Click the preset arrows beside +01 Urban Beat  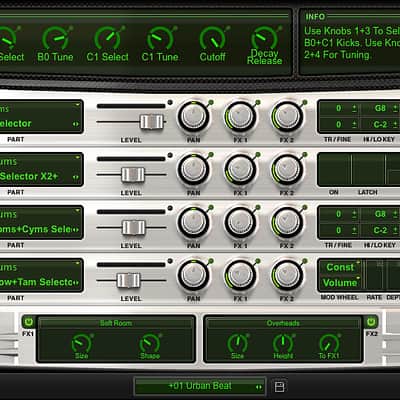pos(259,387)
